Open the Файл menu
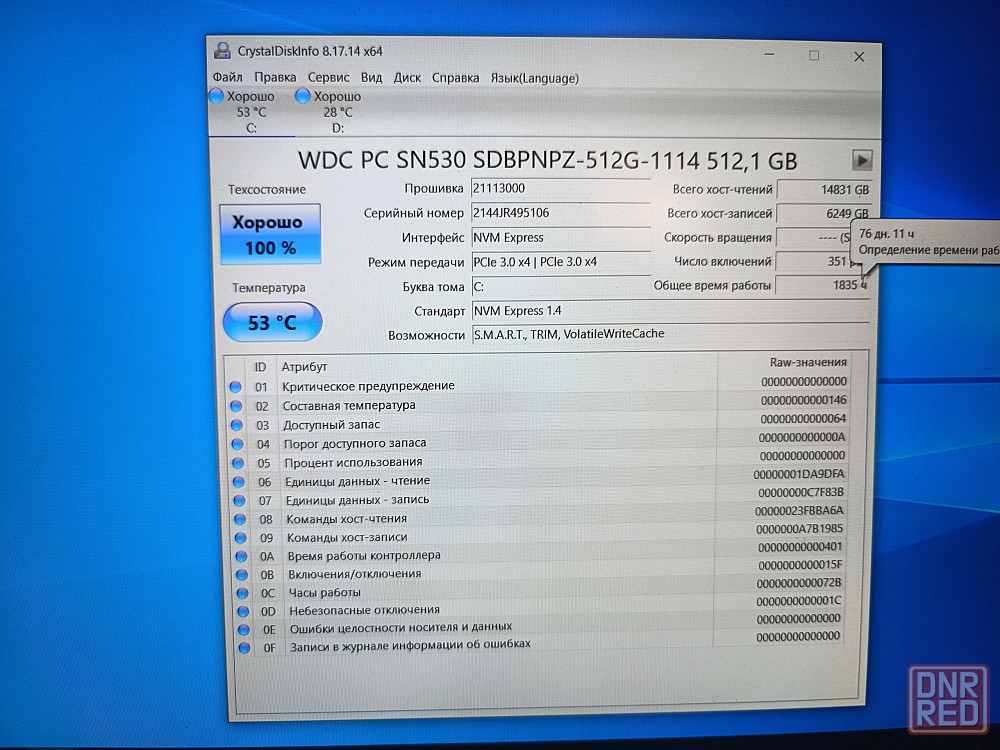 [x=227, y=77]
